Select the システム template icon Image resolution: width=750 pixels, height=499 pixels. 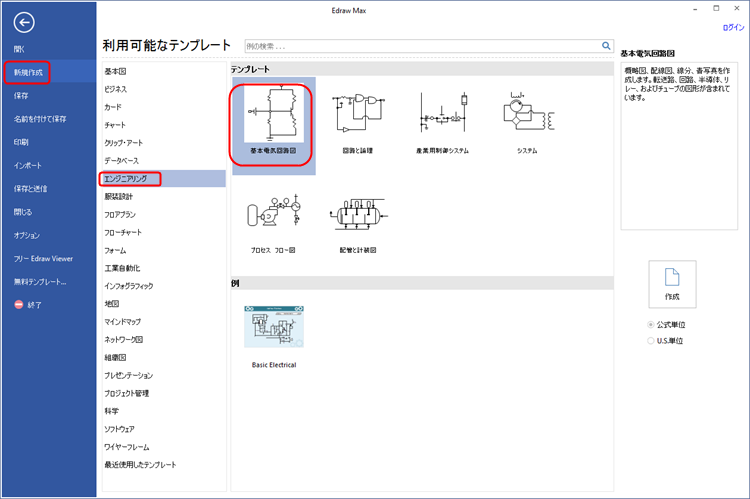point(527,111)
